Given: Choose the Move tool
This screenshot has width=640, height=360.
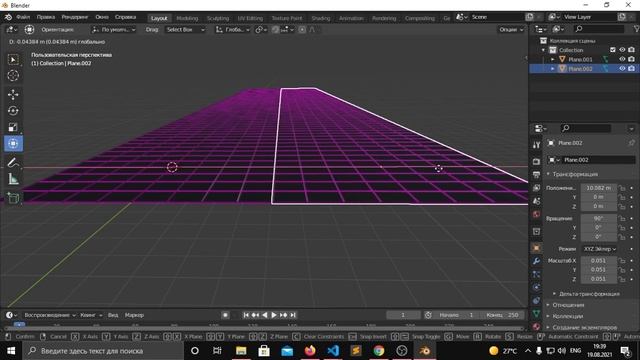Looking at the screenshot, I should tap(13, 94).
